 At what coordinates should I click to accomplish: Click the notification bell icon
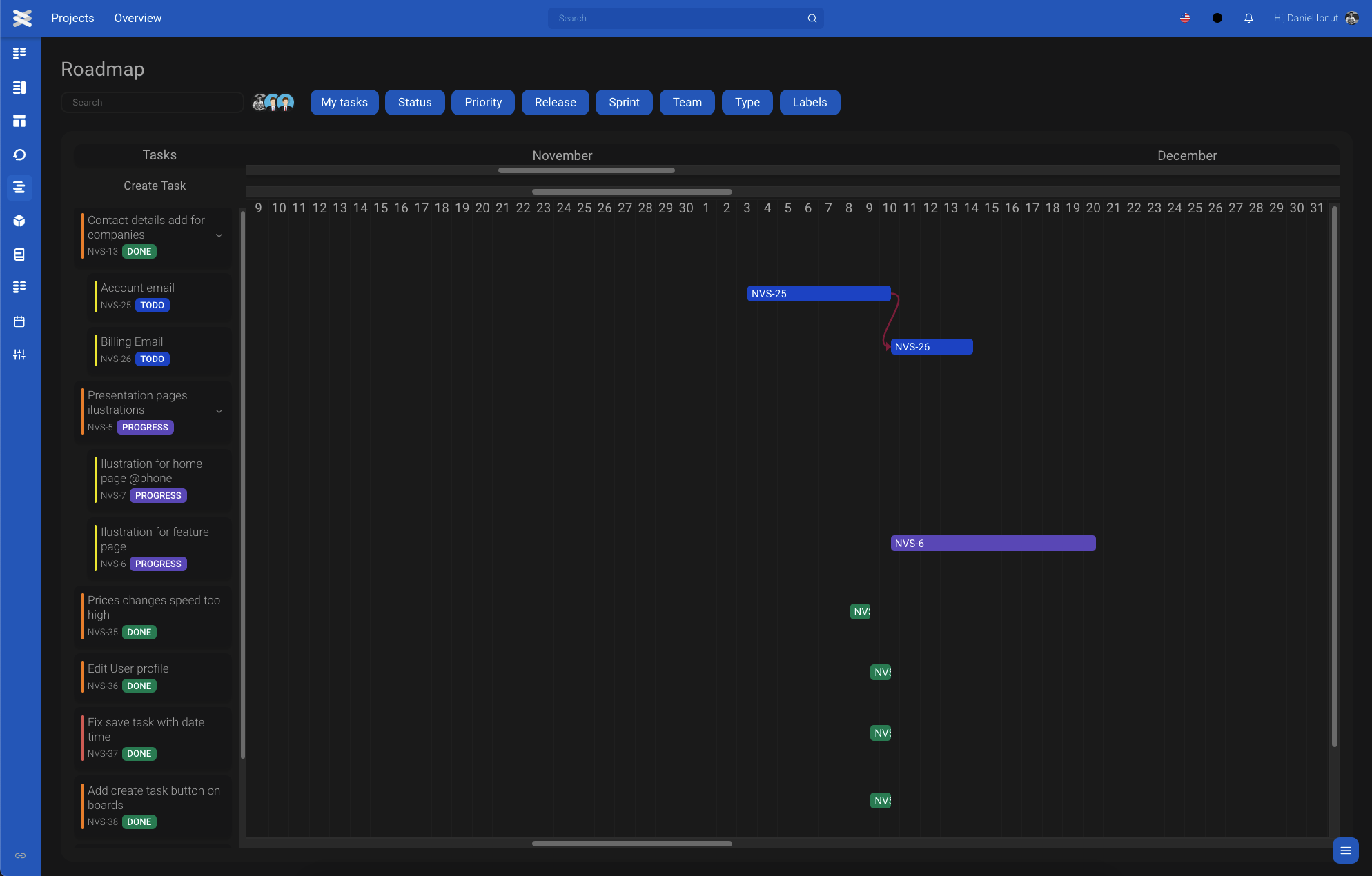point(1248,19)
